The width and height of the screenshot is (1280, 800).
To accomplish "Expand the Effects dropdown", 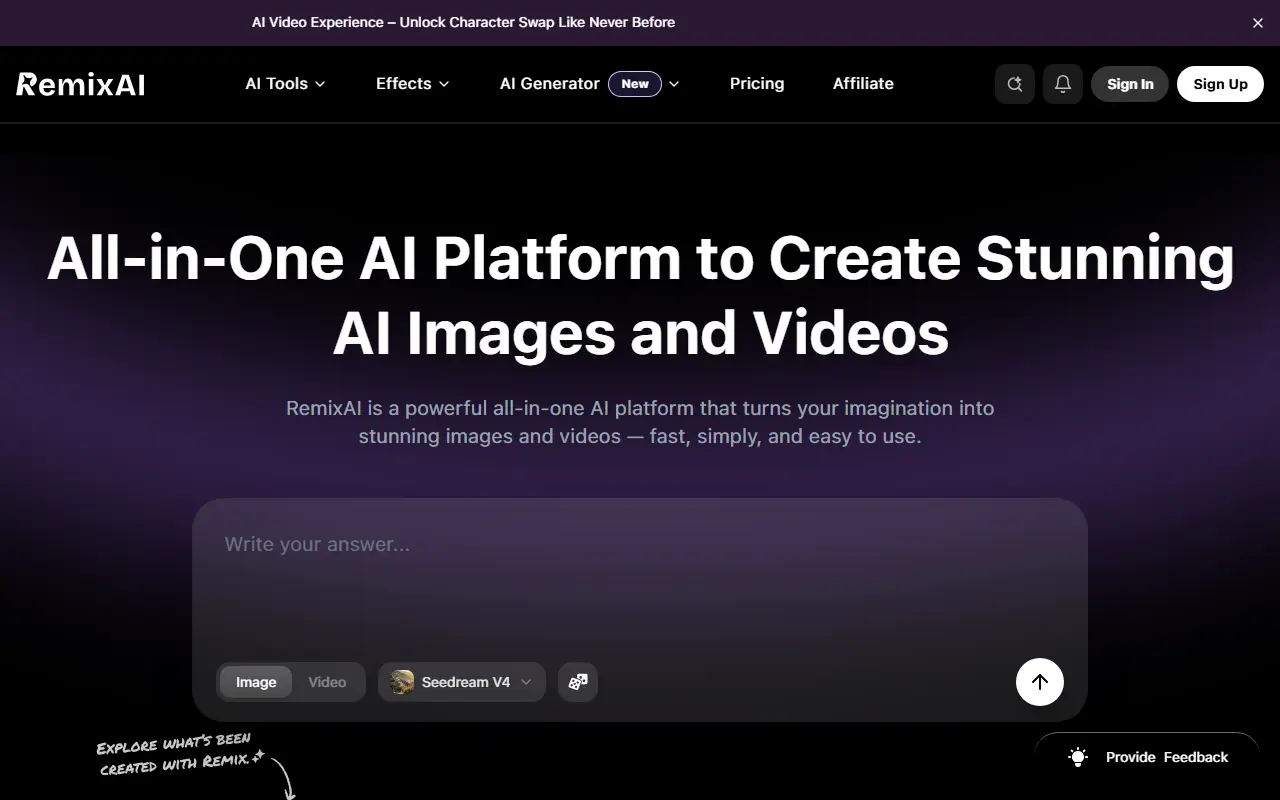I will tap(413, 84).
